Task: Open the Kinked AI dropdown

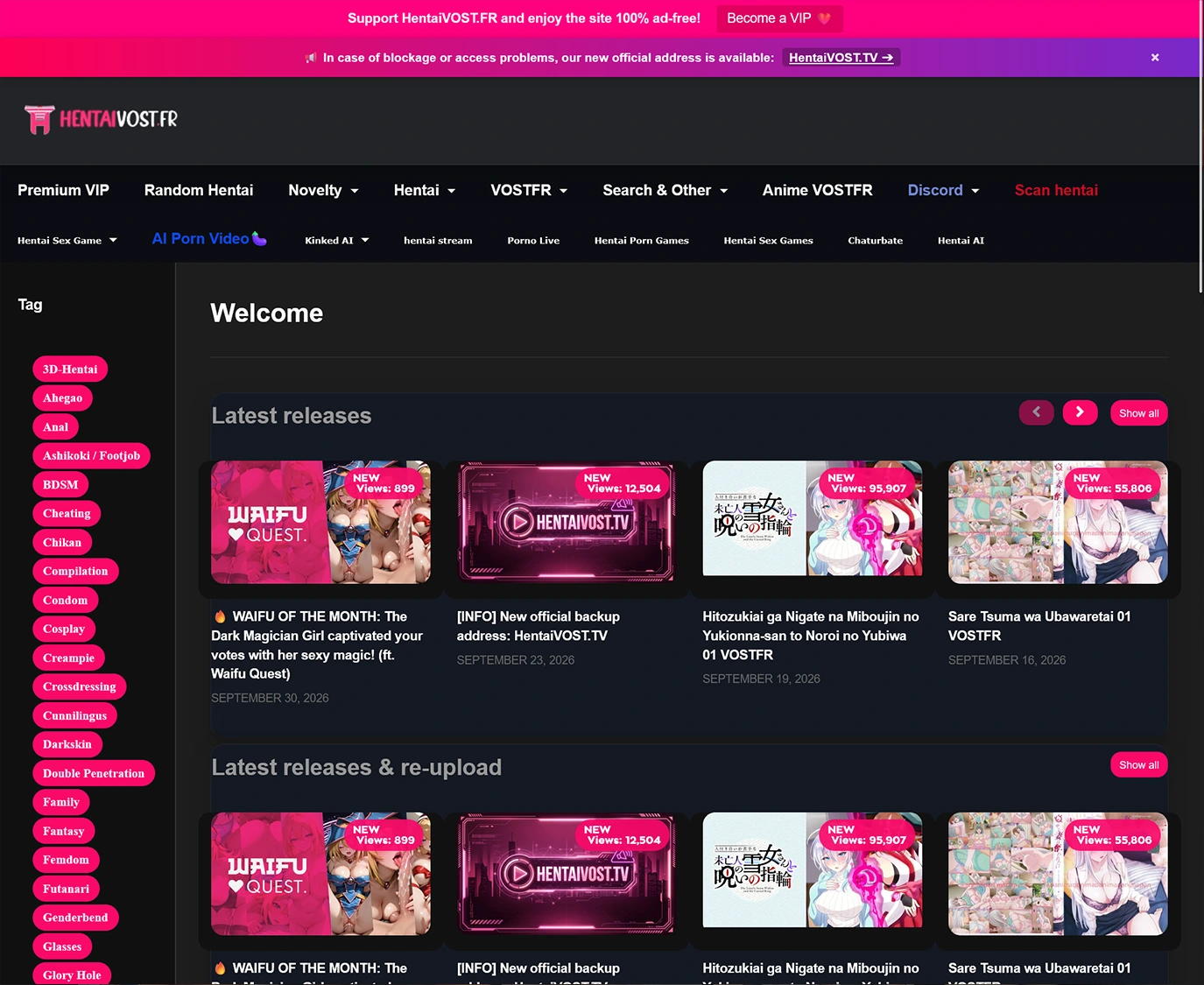Action: tap(337, 241)
